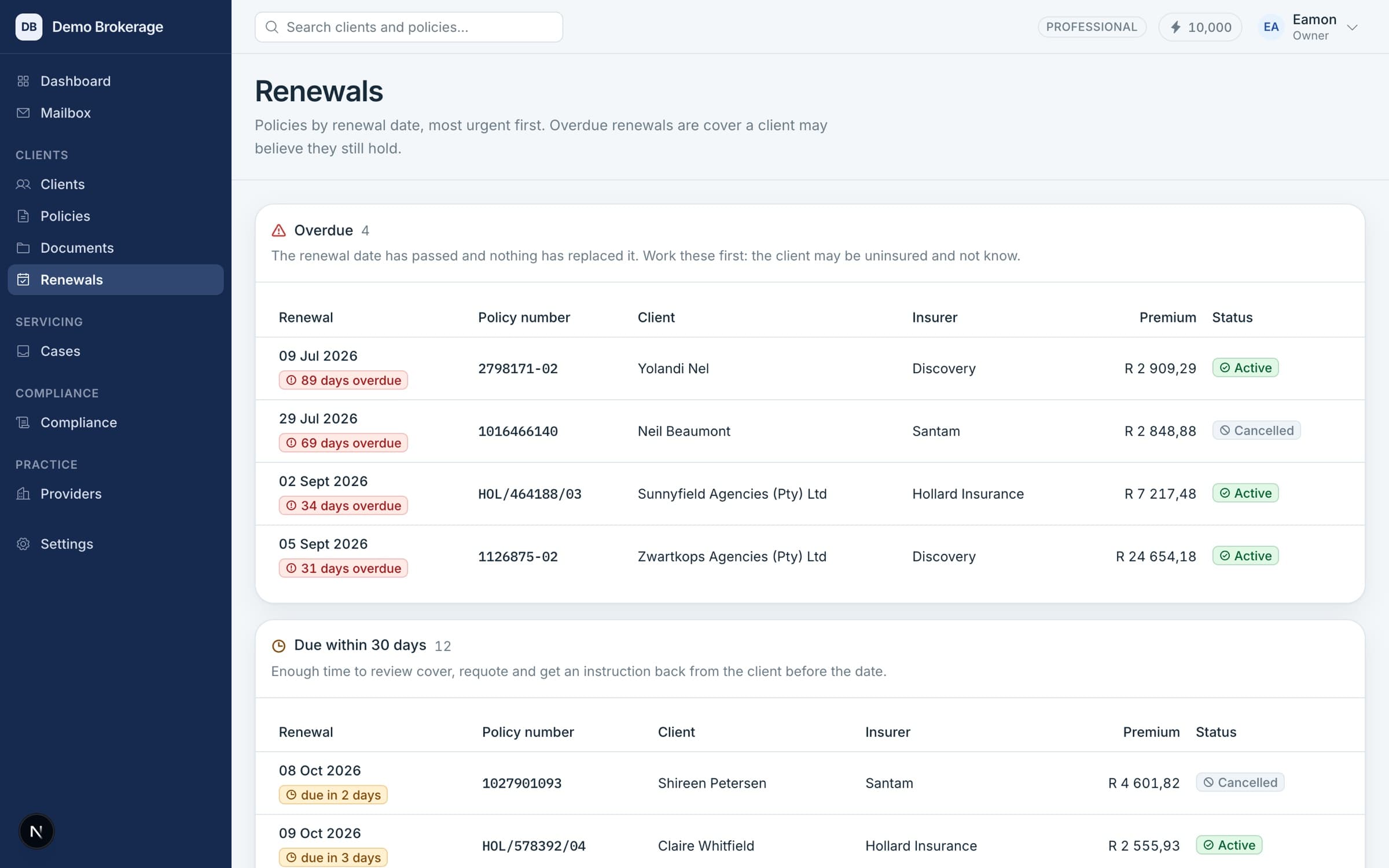Screen dimensions: 1389x868
Task: Click the Active status for Yolandi Nel
Action: point(1245,368)
